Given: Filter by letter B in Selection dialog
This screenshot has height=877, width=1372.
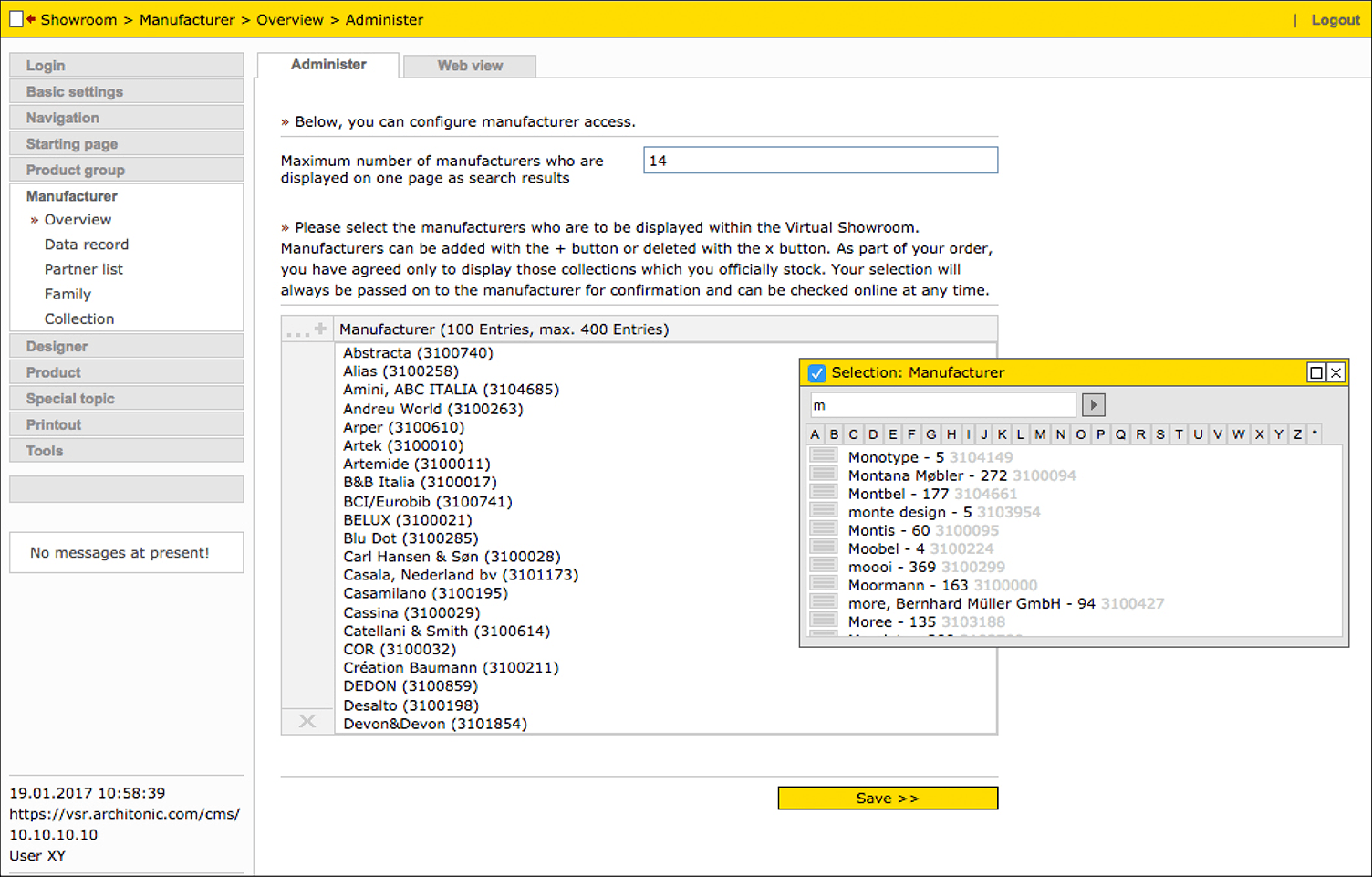Looking at the screenshot, I should pyautogui.click(x=834, y=434).
